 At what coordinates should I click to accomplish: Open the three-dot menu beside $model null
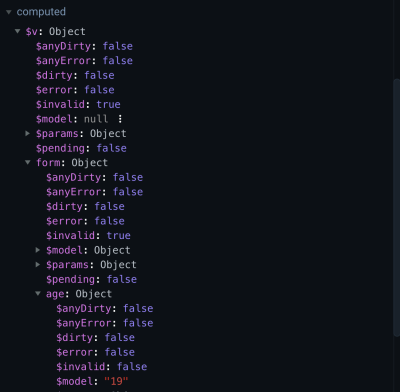point(120,119)
